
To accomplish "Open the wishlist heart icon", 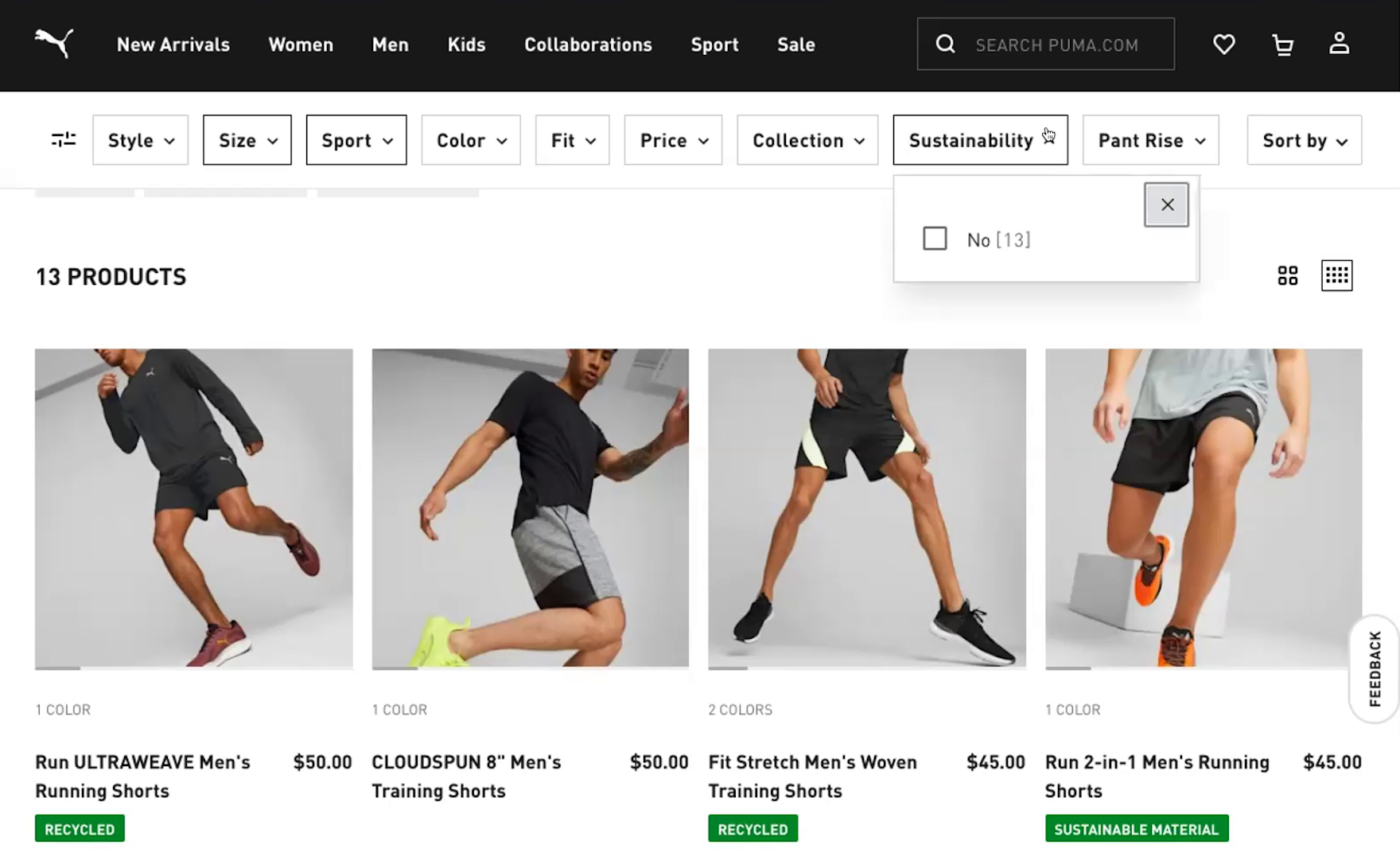I will tap(1223, 45).
